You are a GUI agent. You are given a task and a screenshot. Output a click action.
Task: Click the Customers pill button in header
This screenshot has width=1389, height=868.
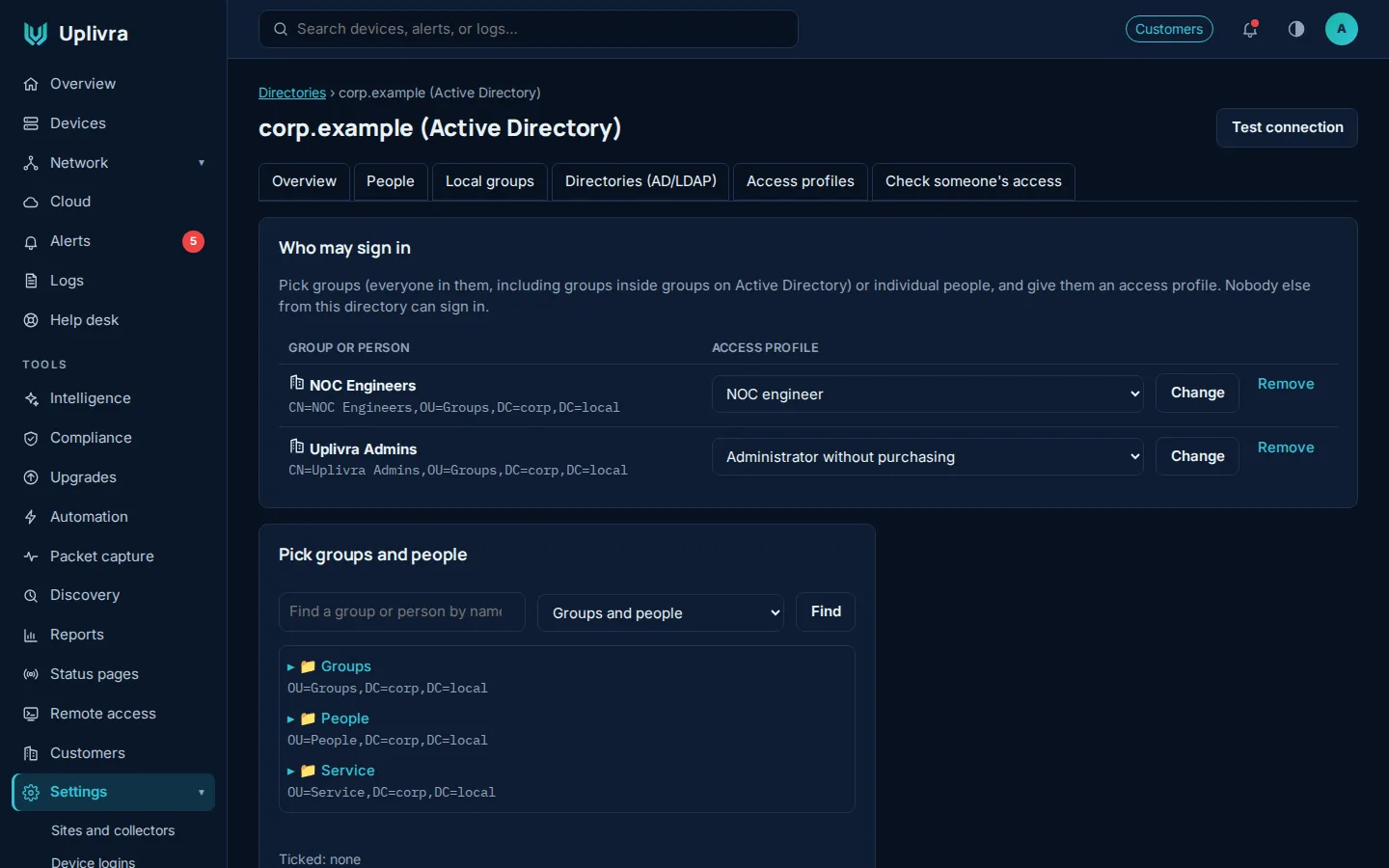click(x=1169, y=29)
